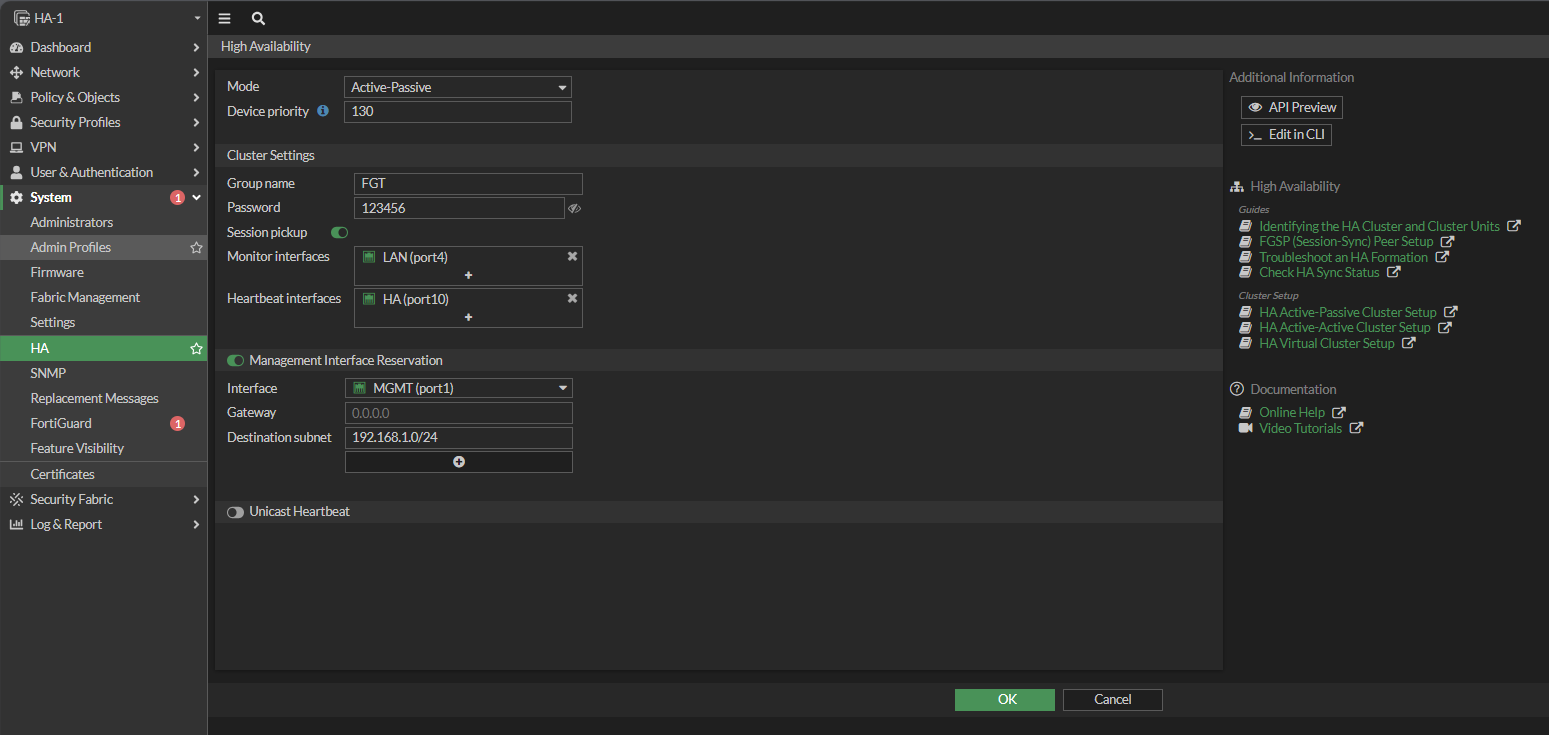The height and width of the screenshot is (735, 1549).
Task: Enable the Unicast Heartbeat toggle
Action: 236,511
